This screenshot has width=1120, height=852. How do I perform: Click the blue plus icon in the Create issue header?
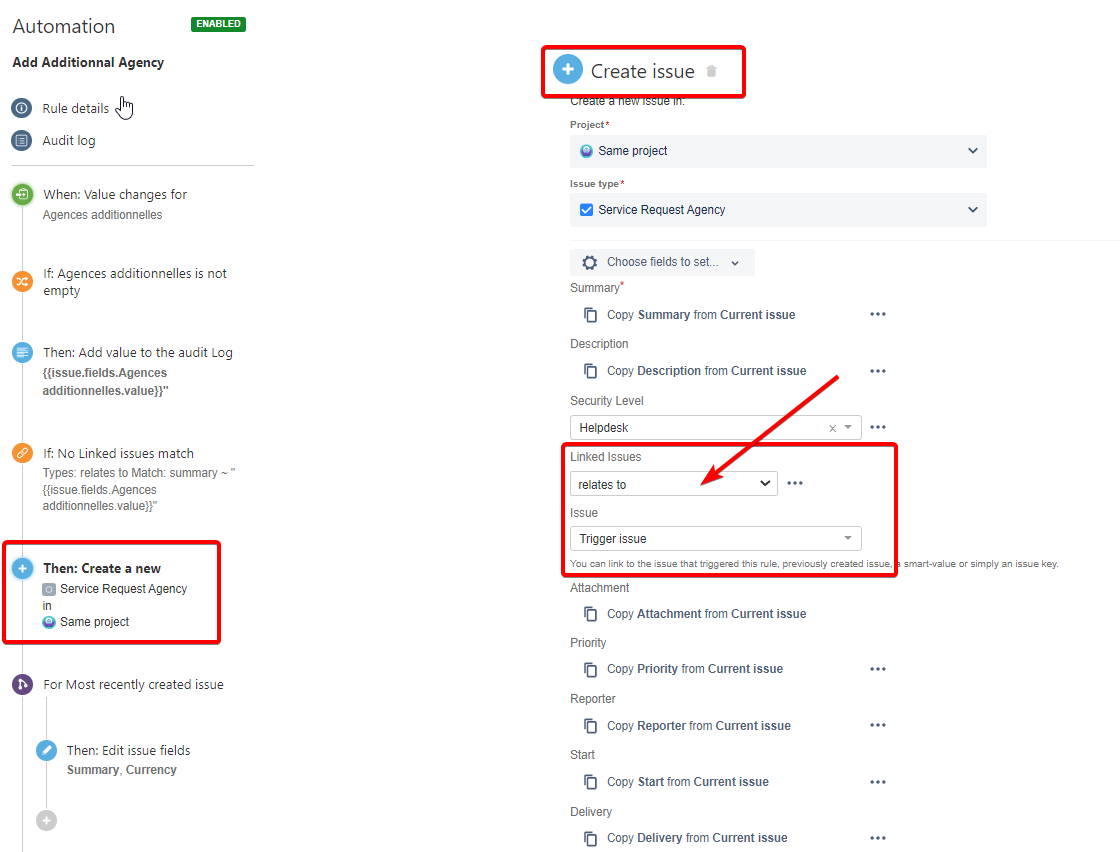coord(567,68)
